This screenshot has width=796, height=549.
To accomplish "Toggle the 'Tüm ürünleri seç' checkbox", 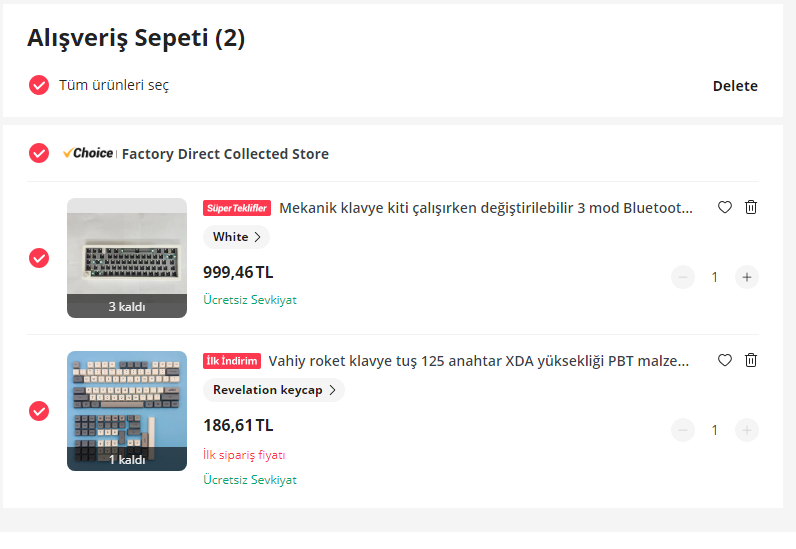I will tap(39, 85).
